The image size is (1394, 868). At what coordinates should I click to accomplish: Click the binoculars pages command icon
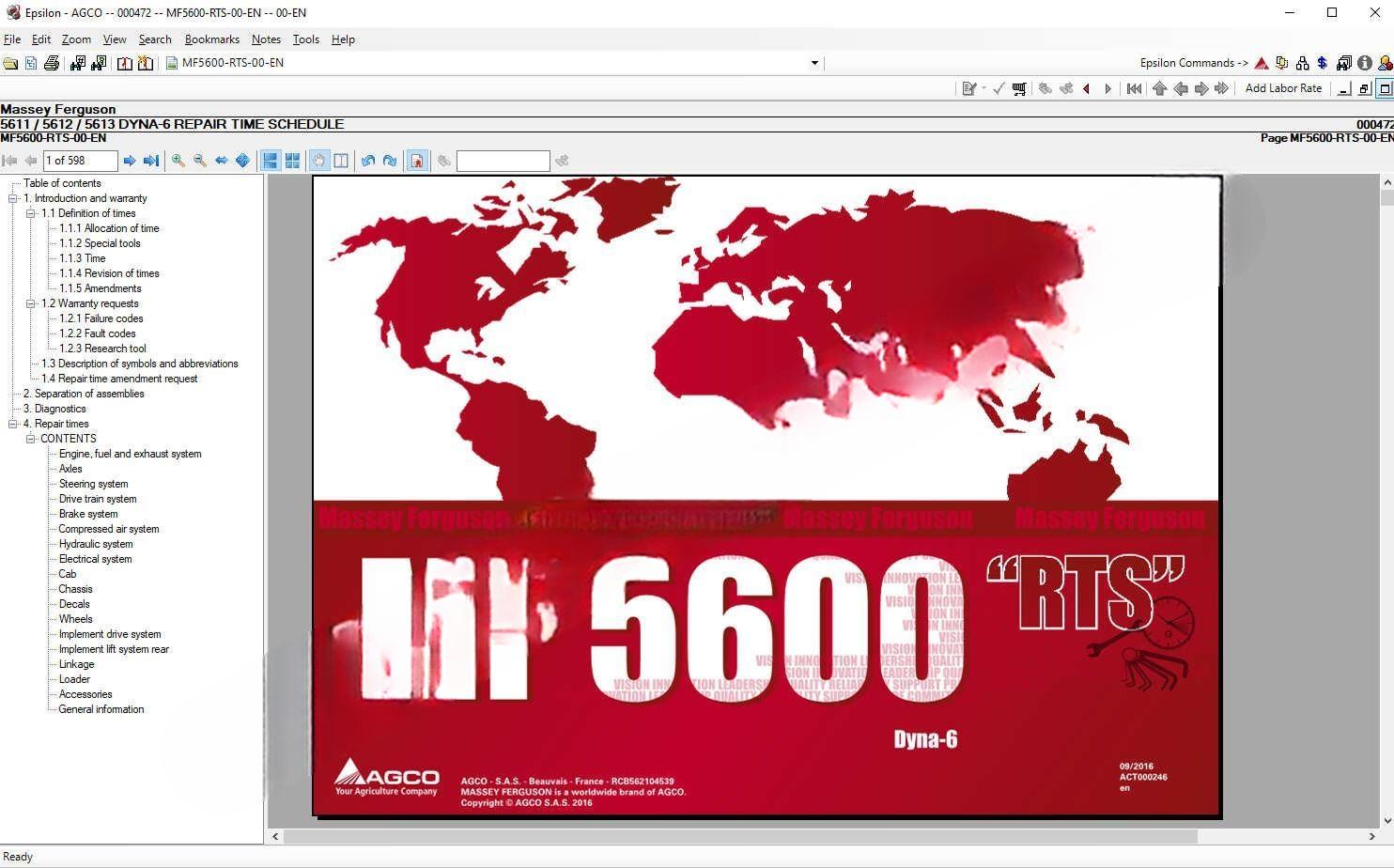[x=1344, y=63]
